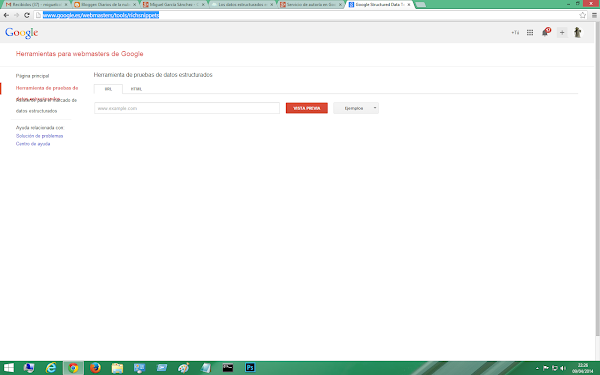Switch to the Gmail Recibidos tab
The width and height of the screenshot is (600, 375).
(35, 5)
